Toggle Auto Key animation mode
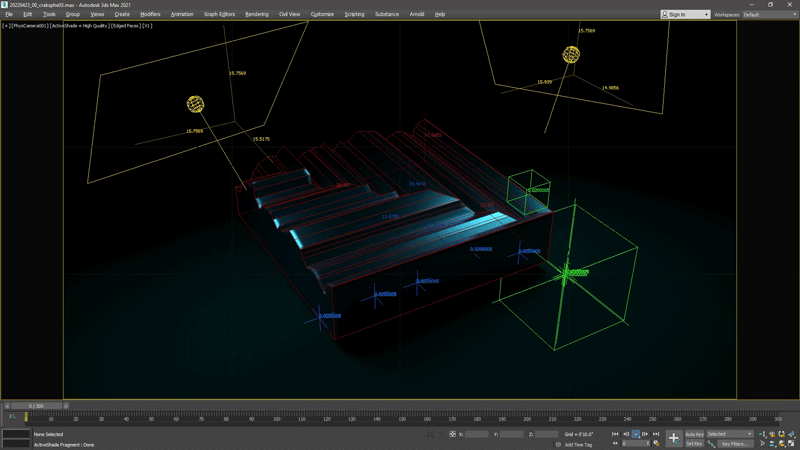The width and height of the screenshot is (800, 450). pos(694,434)
